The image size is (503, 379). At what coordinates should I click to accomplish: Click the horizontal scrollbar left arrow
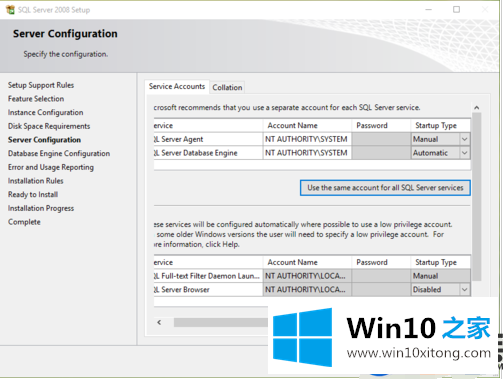pos(159,322)
